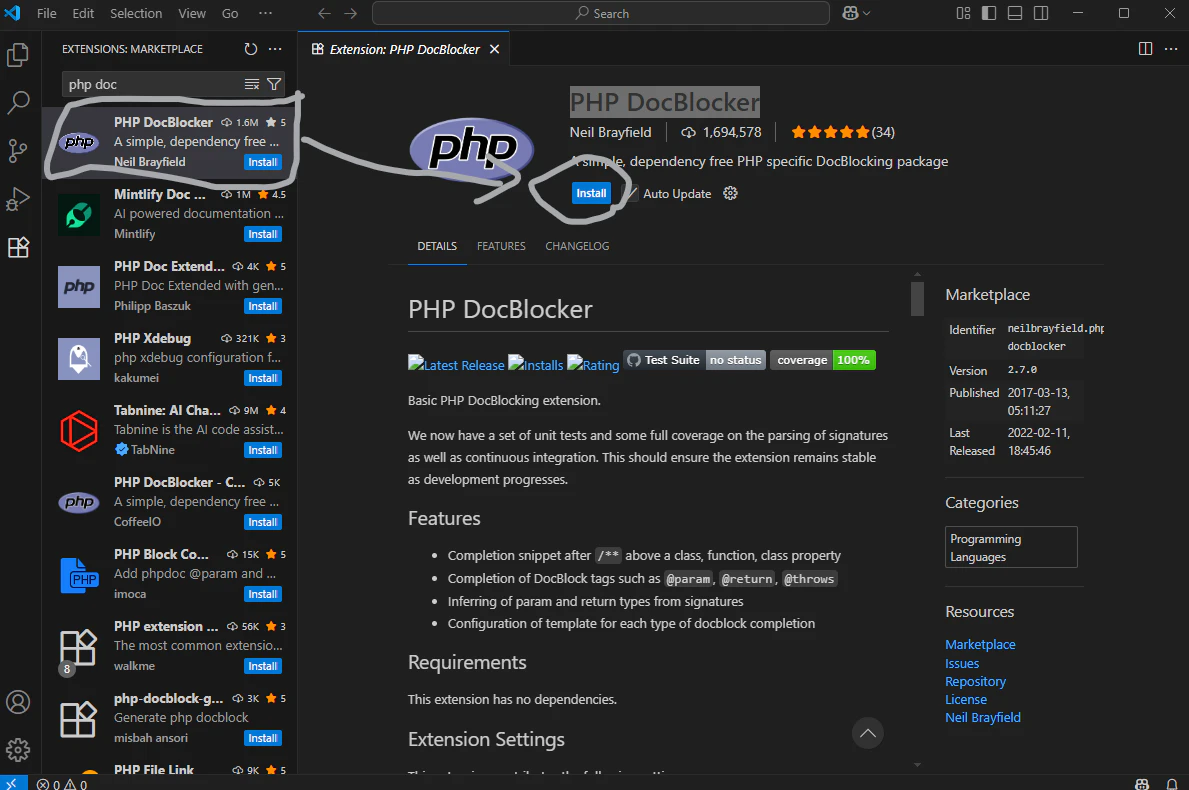This screenshot has width=1189, height=790.
Task: Open the Edit menu
Action: tap(83, 13)
